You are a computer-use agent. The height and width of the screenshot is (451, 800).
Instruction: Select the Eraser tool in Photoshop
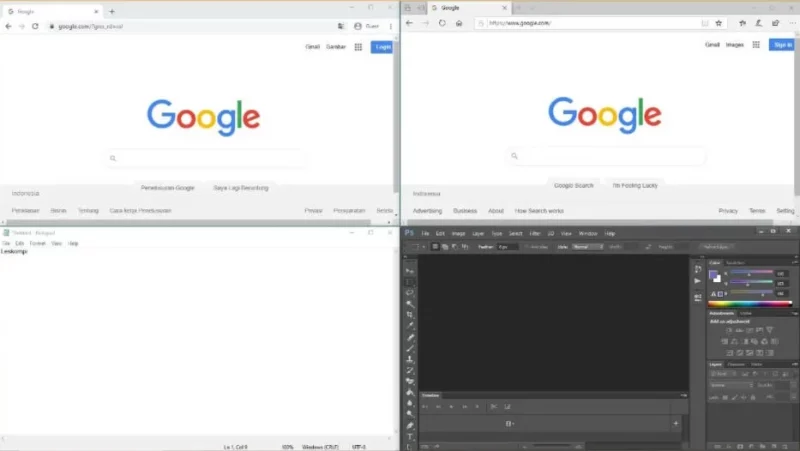coord(410,381)
